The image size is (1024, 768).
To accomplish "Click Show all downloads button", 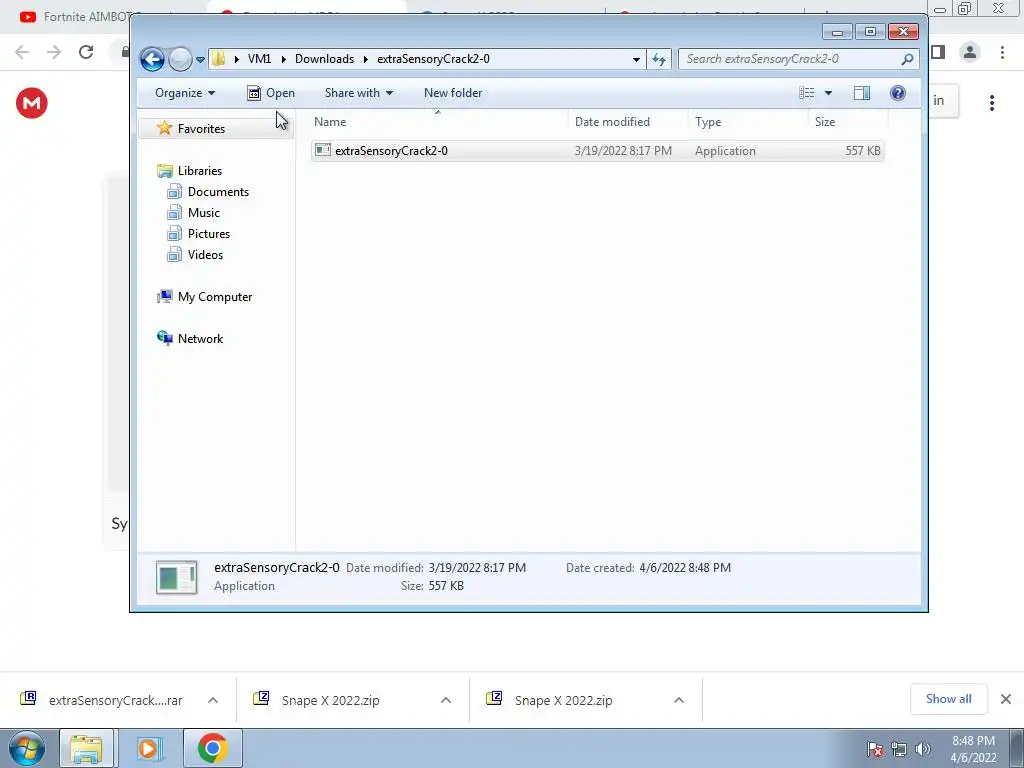I will [948, 699].
